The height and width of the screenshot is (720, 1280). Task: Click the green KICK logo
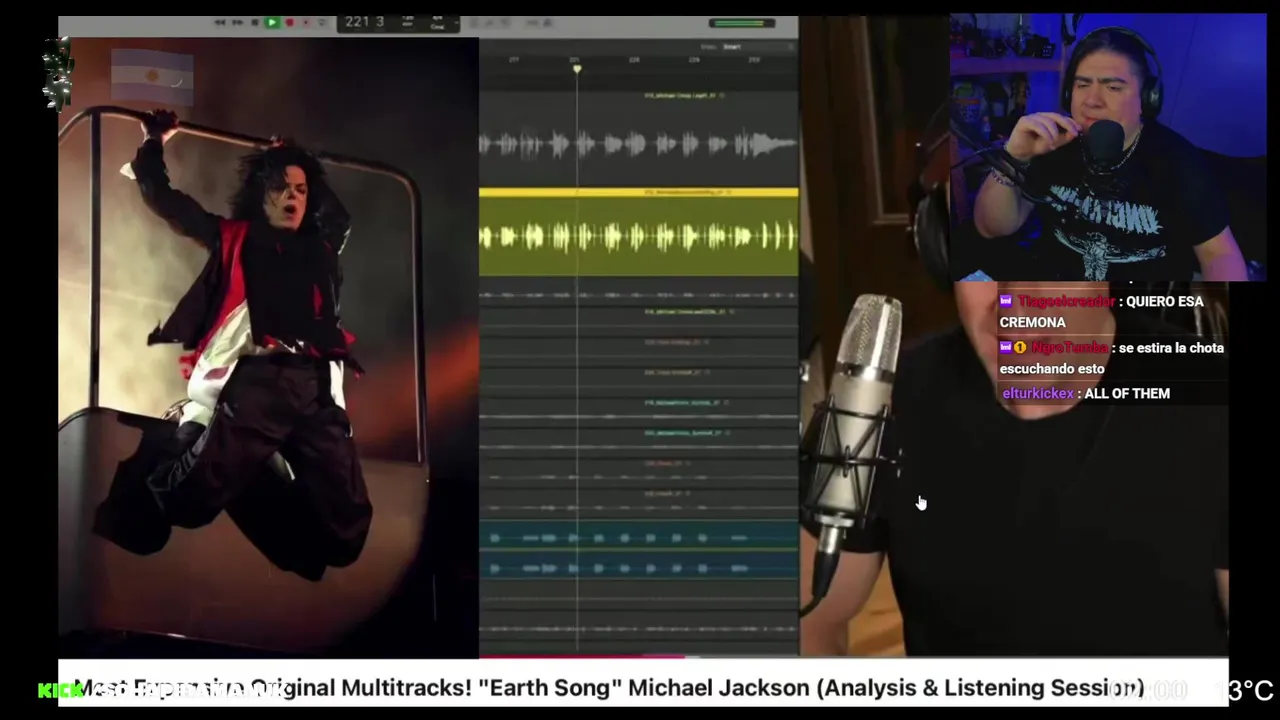pyautogui.click(x=60, y=690)
